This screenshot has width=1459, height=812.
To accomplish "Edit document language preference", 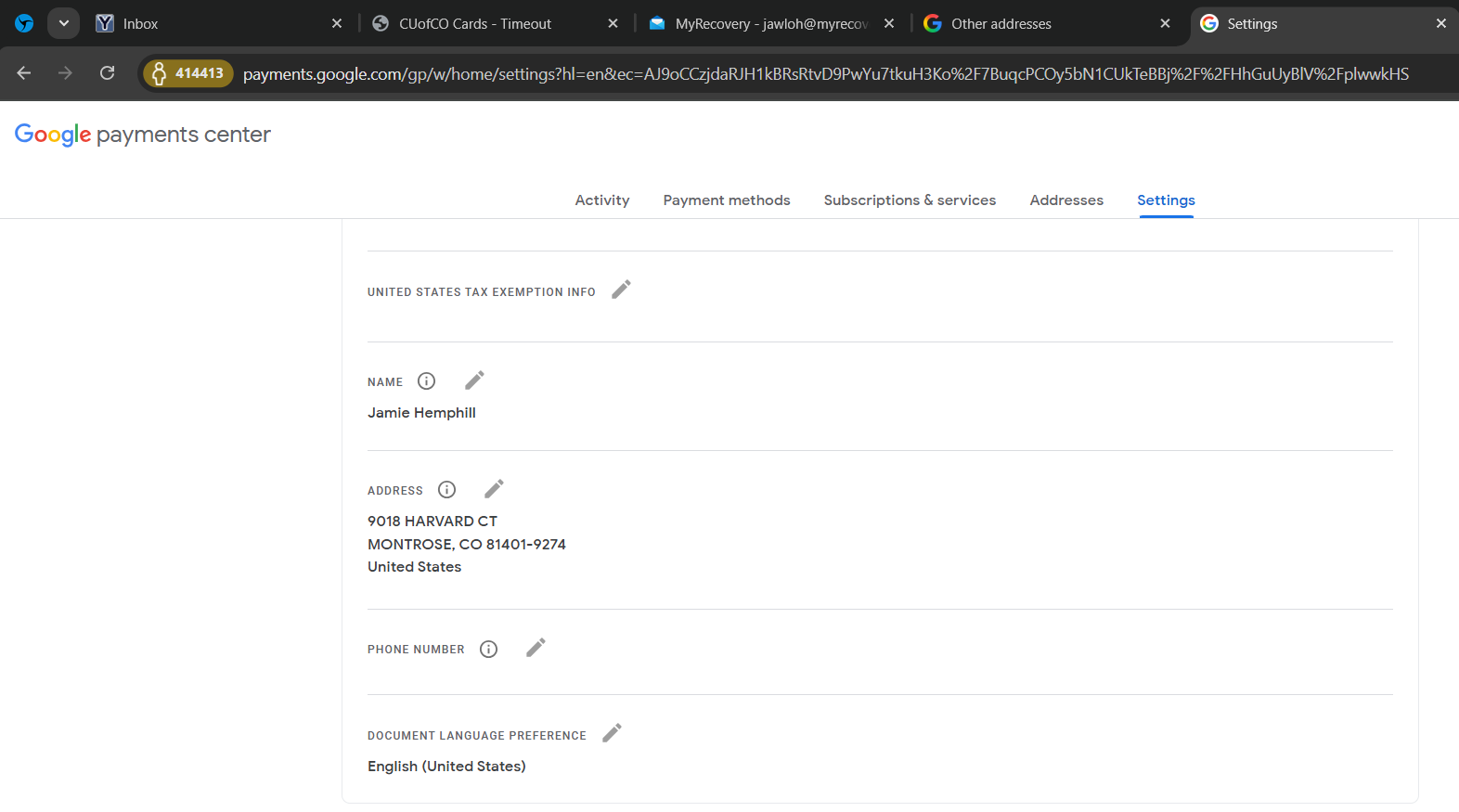I will (612, 734).
